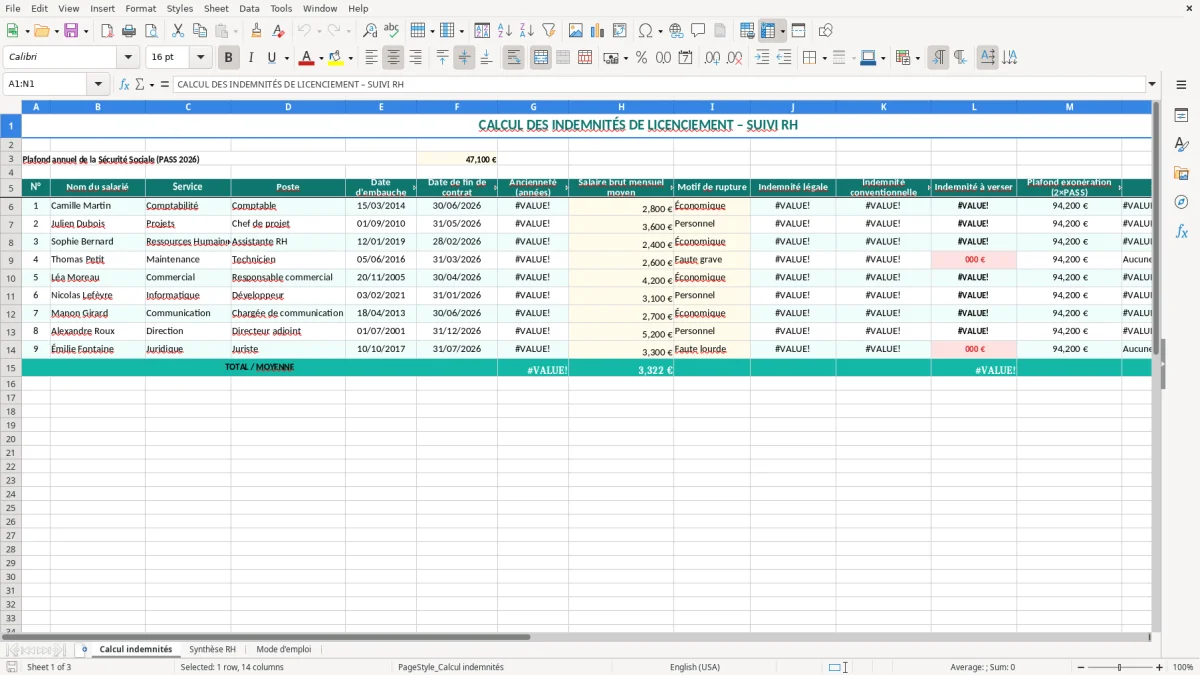Image resolution: width=1200 pixels, height=675 pixels.
Task: Toggle Merge and Center Cells
Action: coord(541,58)
